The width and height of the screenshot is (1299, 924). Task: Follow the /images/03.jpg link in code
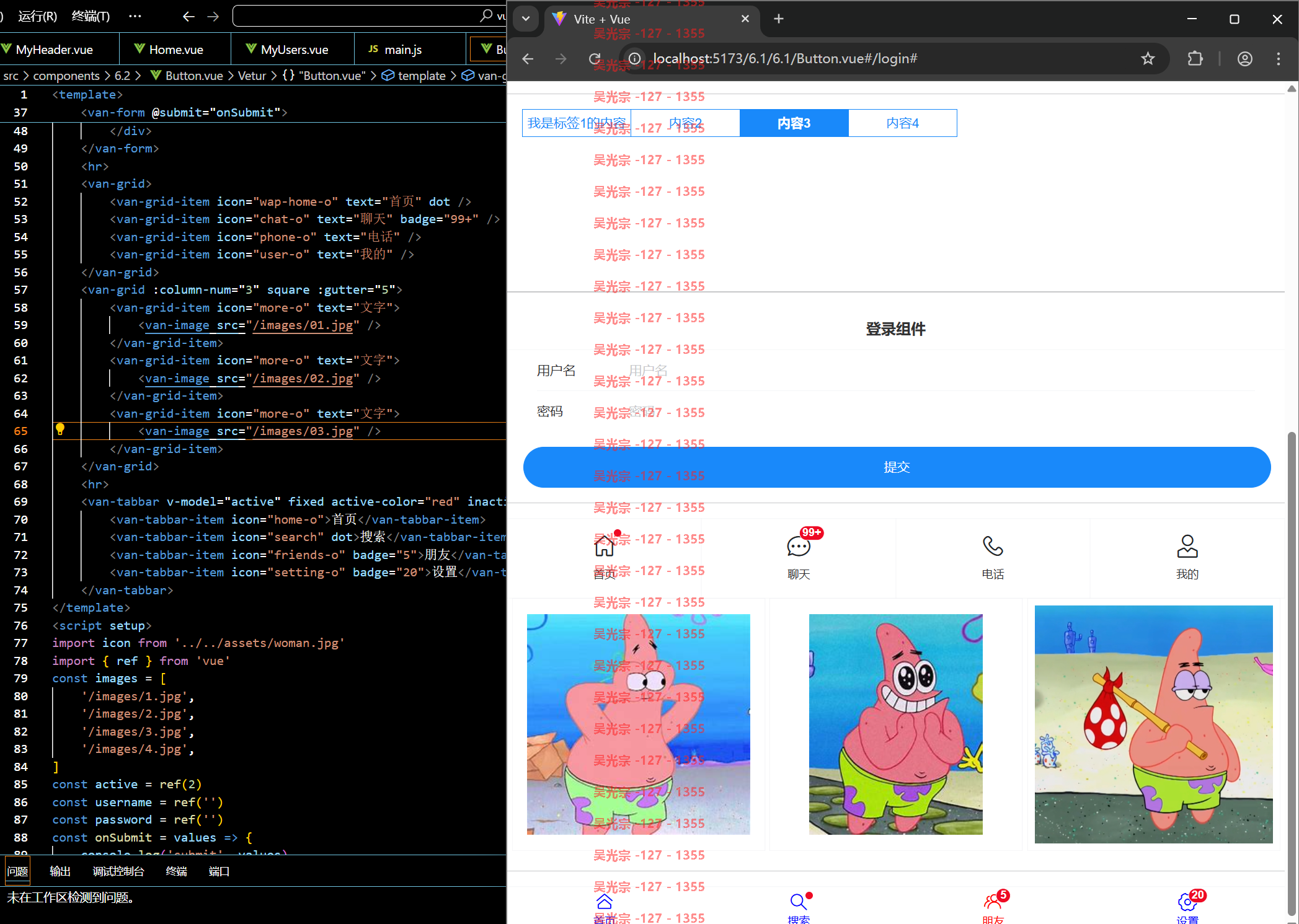pos(303,431)
